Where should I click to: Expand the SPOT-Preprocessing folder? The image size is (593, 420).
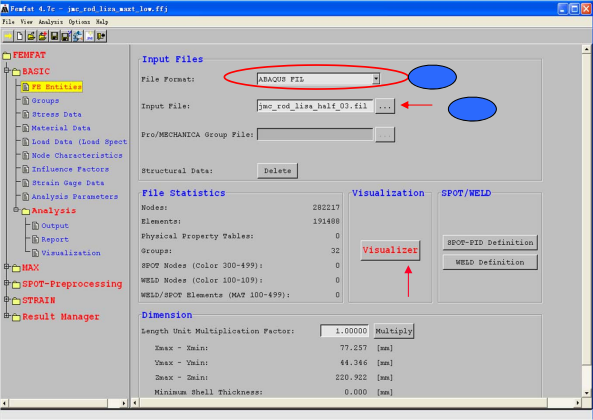click(6, 283)
